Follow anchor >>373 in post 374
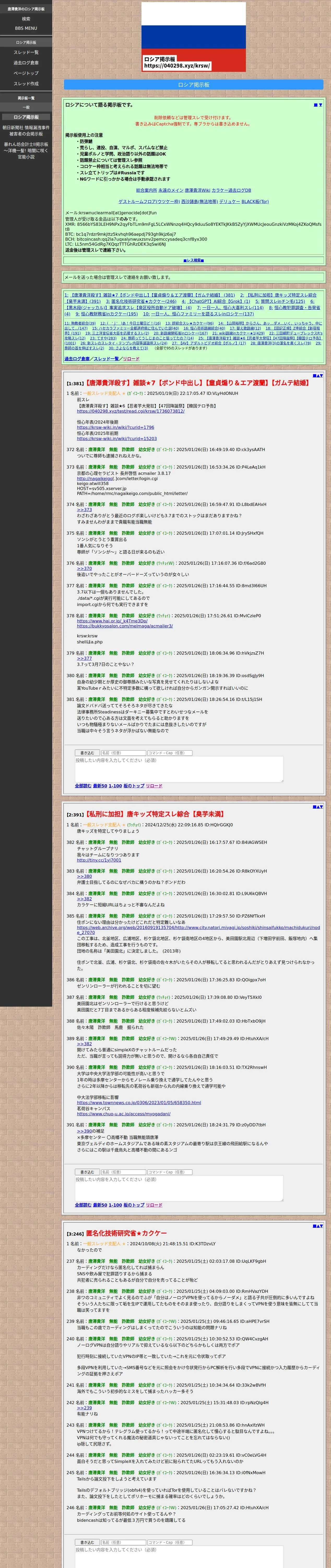 click(84, 510)
